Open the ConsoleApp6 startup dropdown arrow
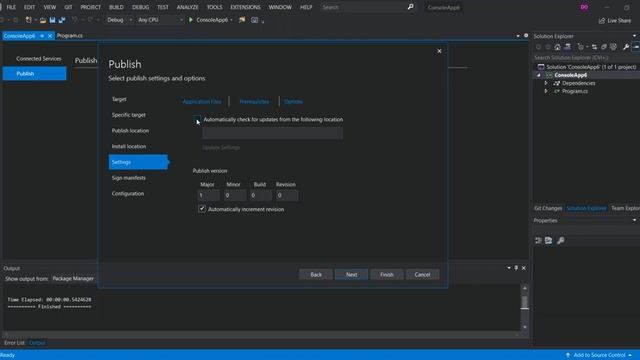Screen dimensions: 640x360 tap(231, 20)
